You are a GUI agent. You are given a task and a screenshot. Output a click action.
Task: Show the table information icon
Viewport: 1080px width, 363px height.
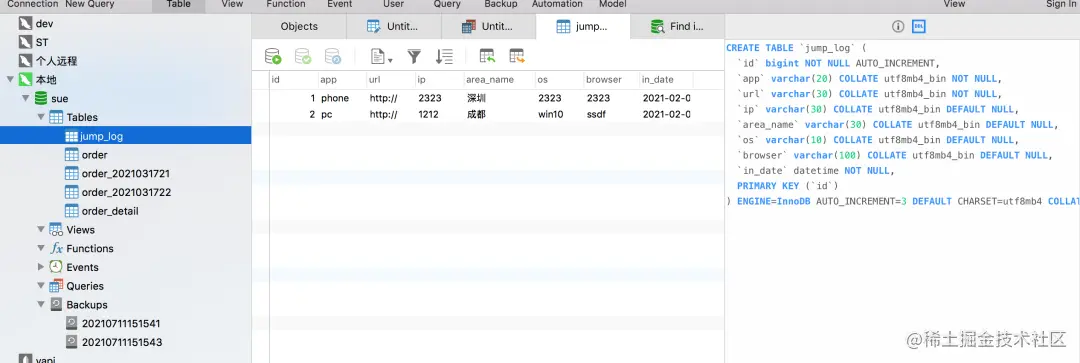pyautogui.click(x=898, y=27)
